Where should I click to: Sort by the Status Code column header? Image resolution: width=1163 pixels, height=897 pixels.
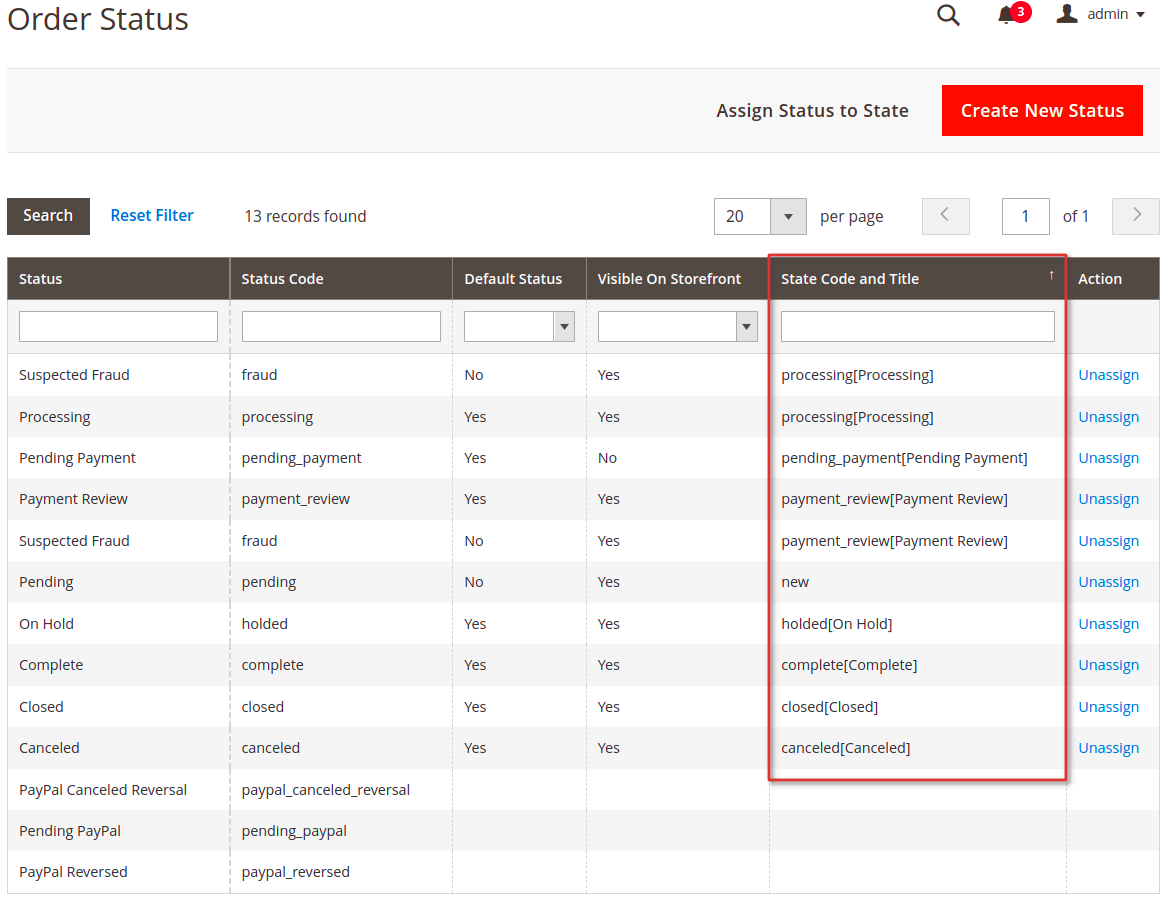coord(341,279)
